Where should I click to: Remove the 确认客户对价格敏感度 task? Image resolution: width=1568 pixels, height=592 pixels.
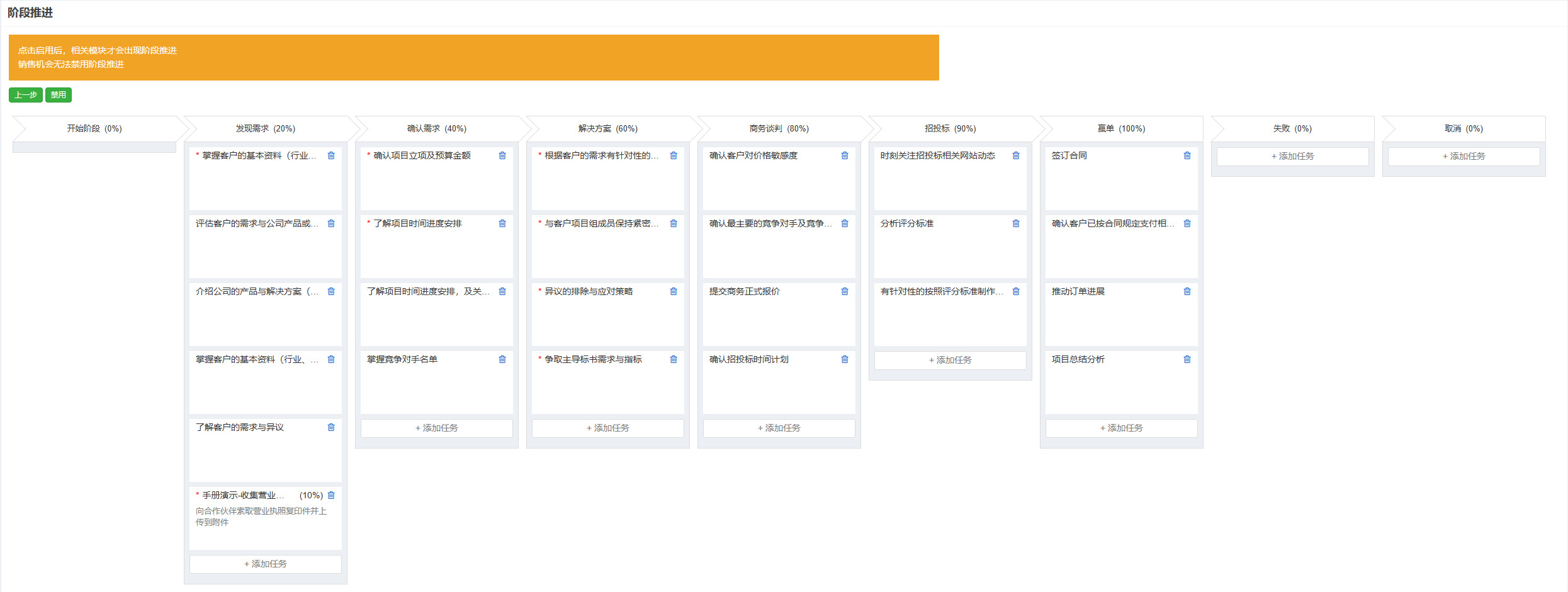click(845, 155)
